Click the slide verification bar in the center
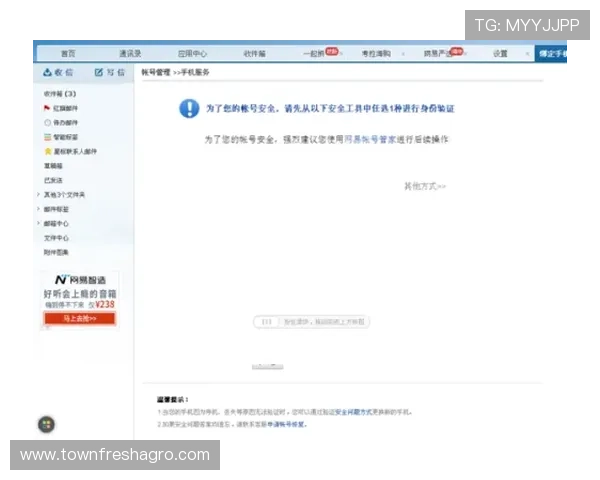This screenshot has height=480, width=600. click(311, 322)
